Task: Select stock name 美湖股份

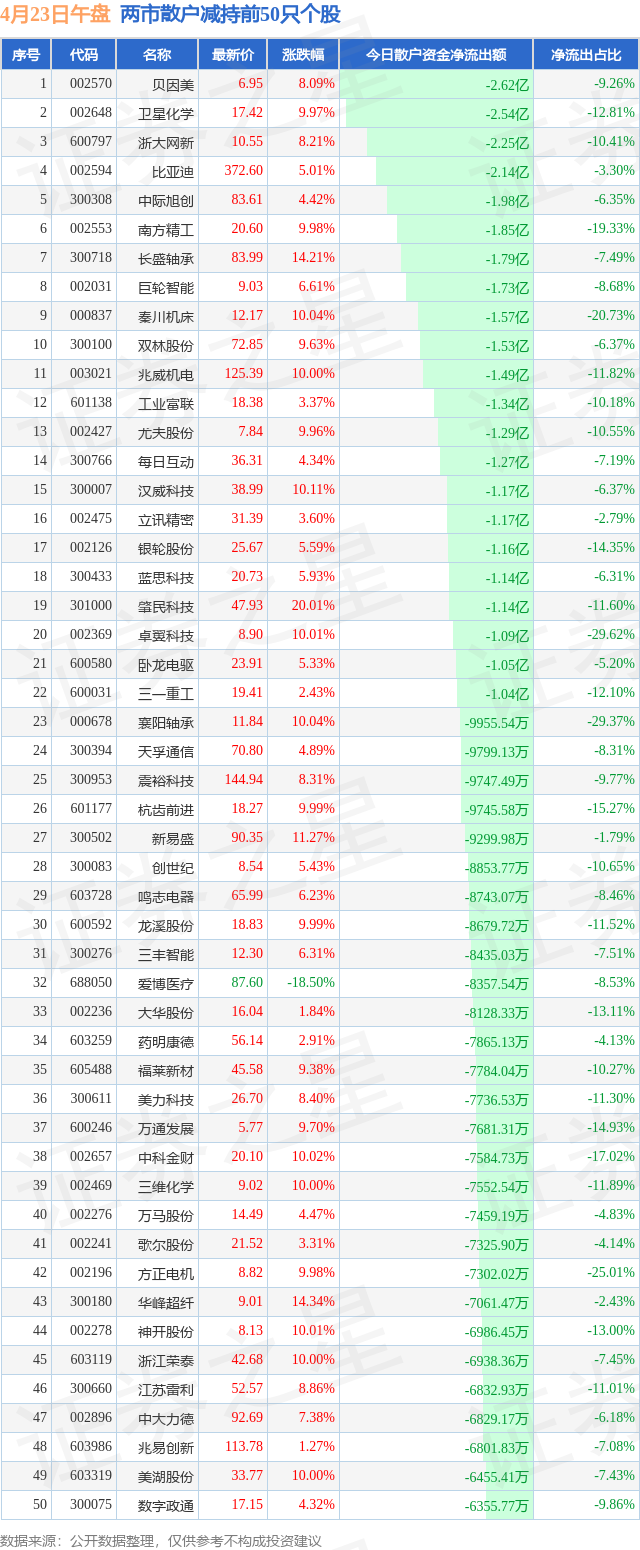Action: pos(166,1477)
